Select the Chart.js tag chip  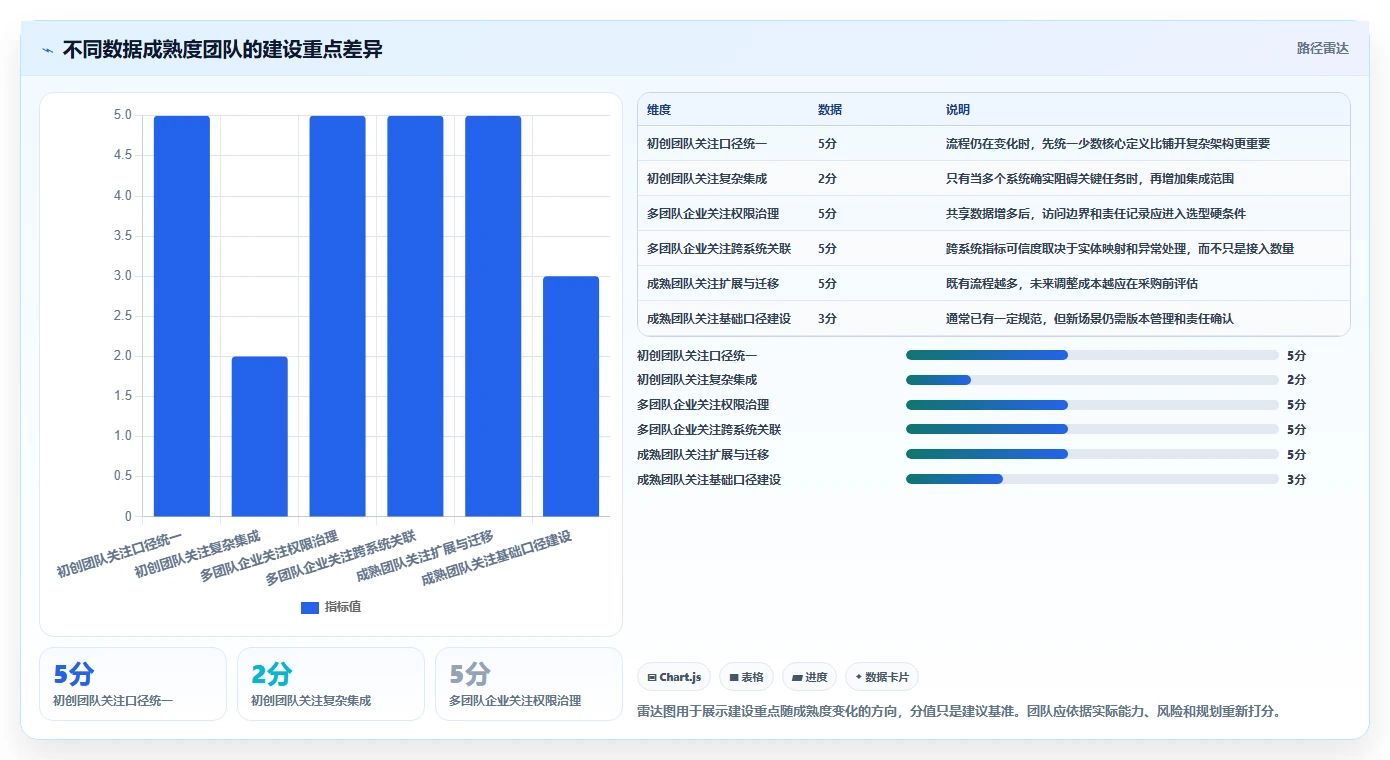pos(675,677)
